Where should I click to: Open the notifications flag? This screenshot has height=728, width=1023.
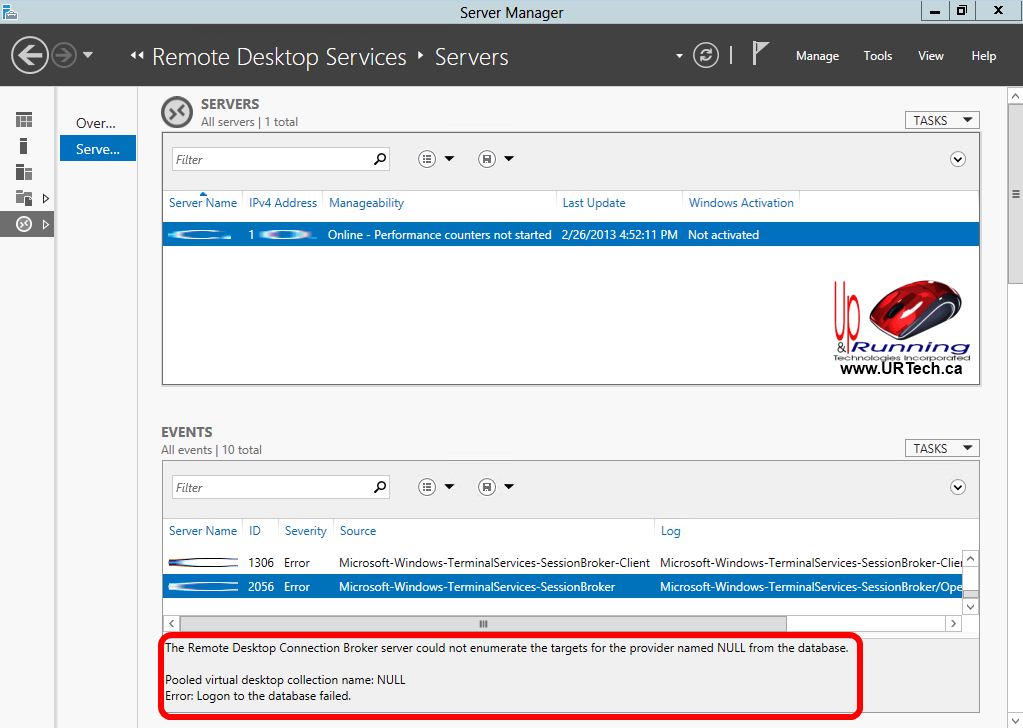(760, 55)
